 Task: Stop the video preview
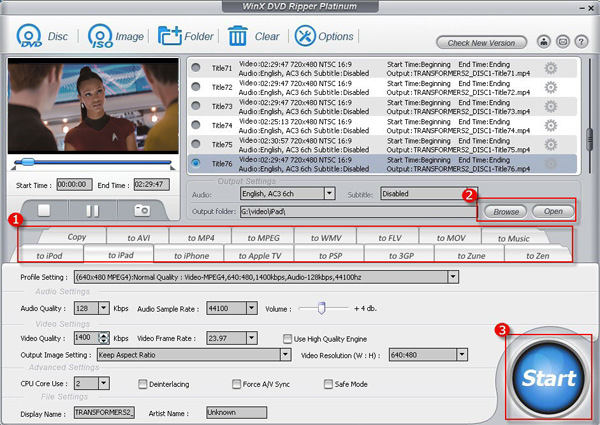click(x=44, y=210)
